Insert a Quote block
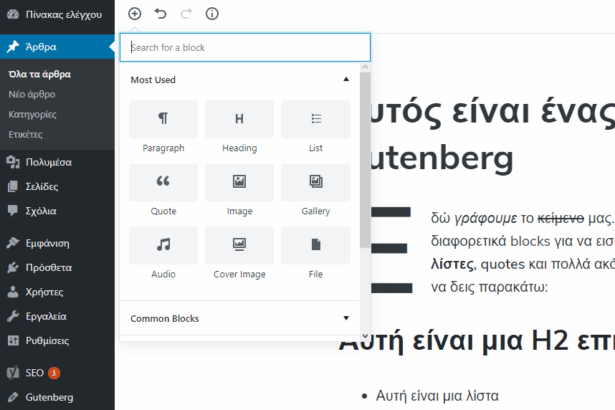Viewport: 615px width, 410px height. (x=163, y=191)
